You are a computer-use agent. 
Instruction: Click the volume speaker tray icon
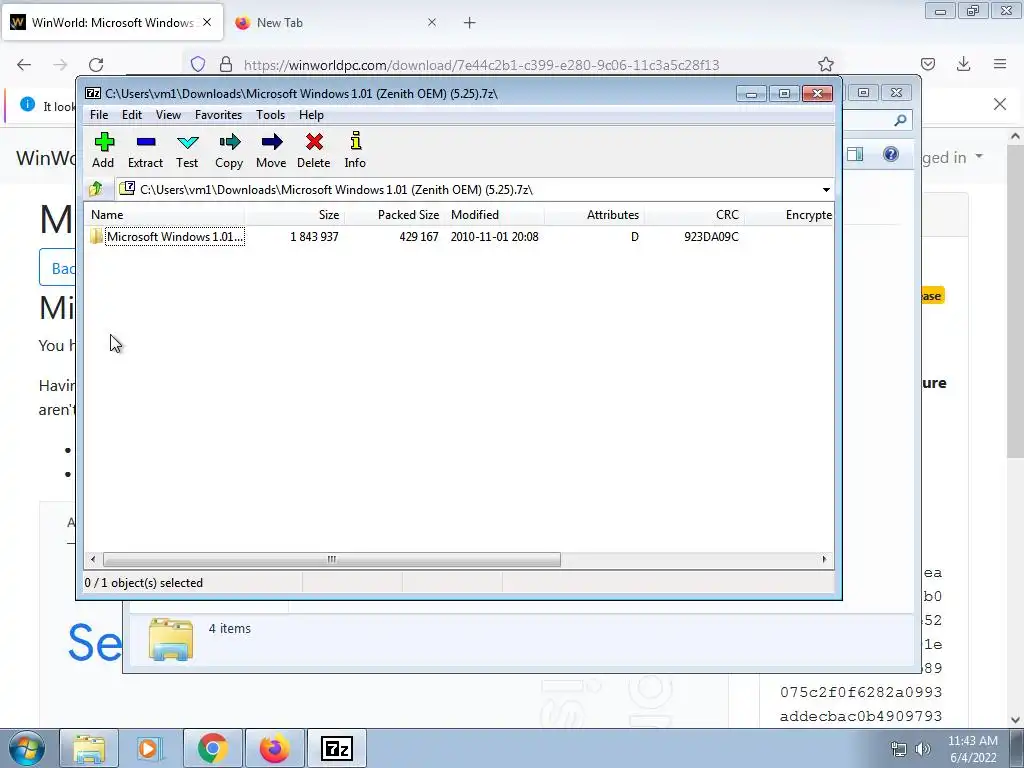[x=923, y=749]
